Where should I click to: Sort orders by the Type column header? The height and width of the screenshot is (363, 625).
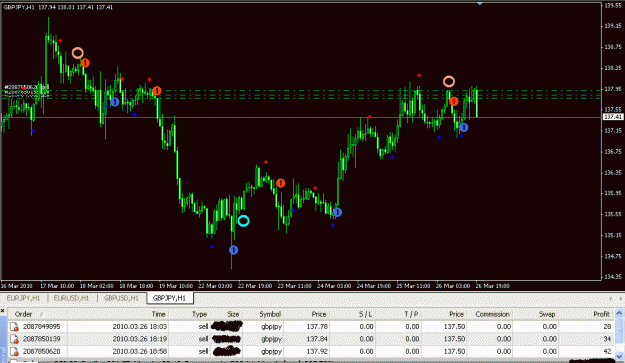click(x=199, y=314)
